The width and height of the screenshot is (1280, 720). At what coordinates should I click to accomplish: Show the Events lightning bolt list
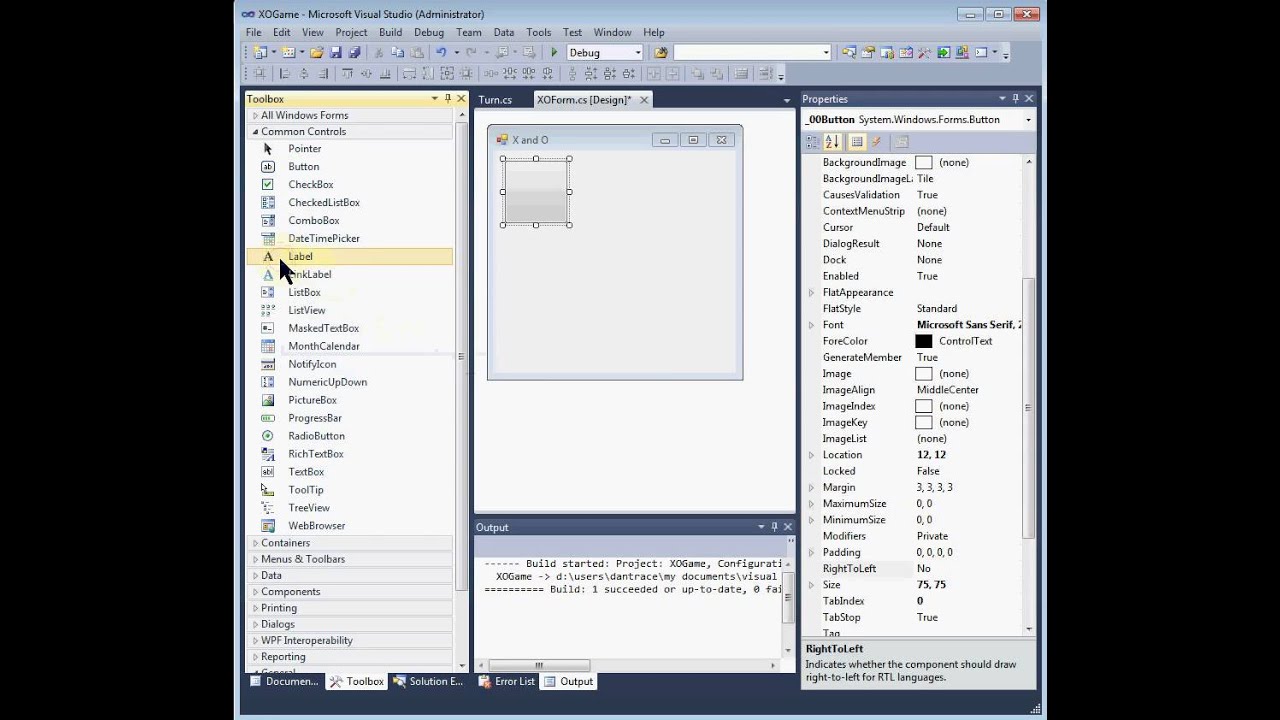tap(877, 142)
